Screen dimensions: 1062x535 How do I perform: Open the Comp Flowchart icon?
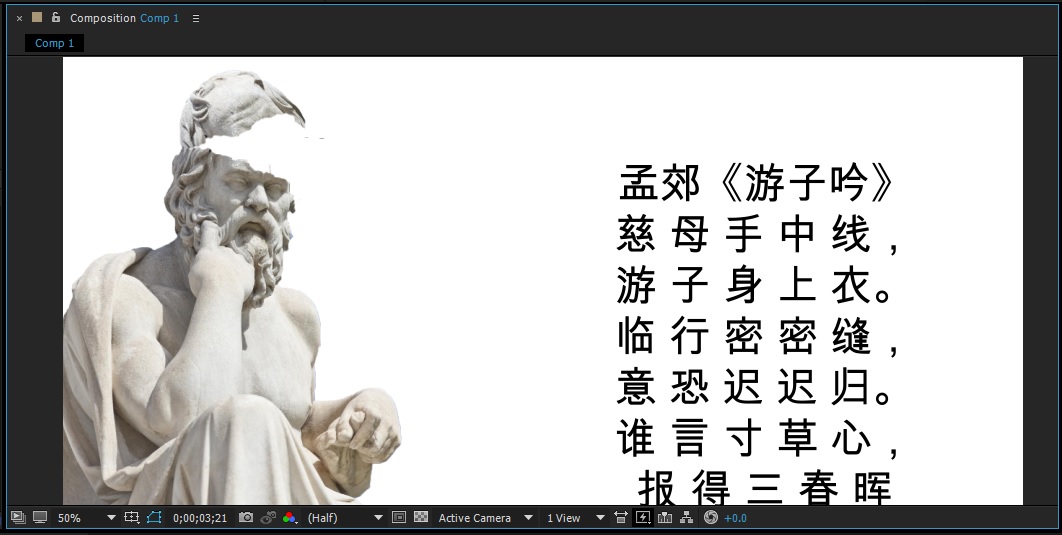click(x=687, y=518)
